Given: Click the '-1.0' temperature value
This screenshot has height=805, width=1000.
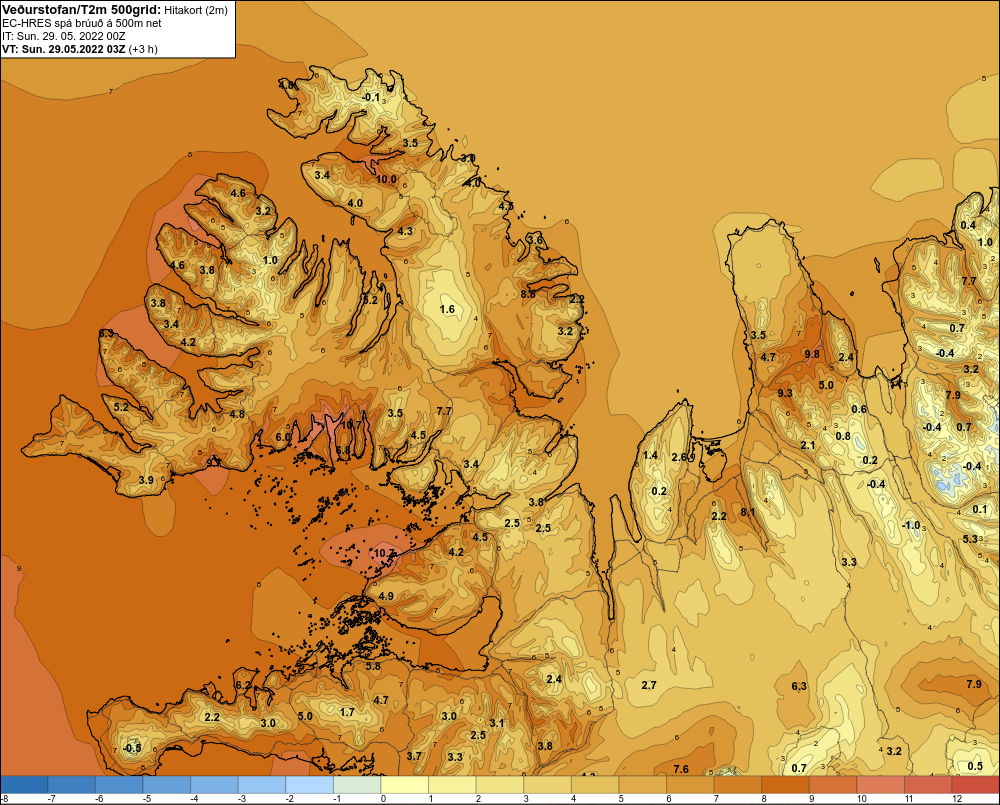Looking at the screenshot, I should point(911,525).
